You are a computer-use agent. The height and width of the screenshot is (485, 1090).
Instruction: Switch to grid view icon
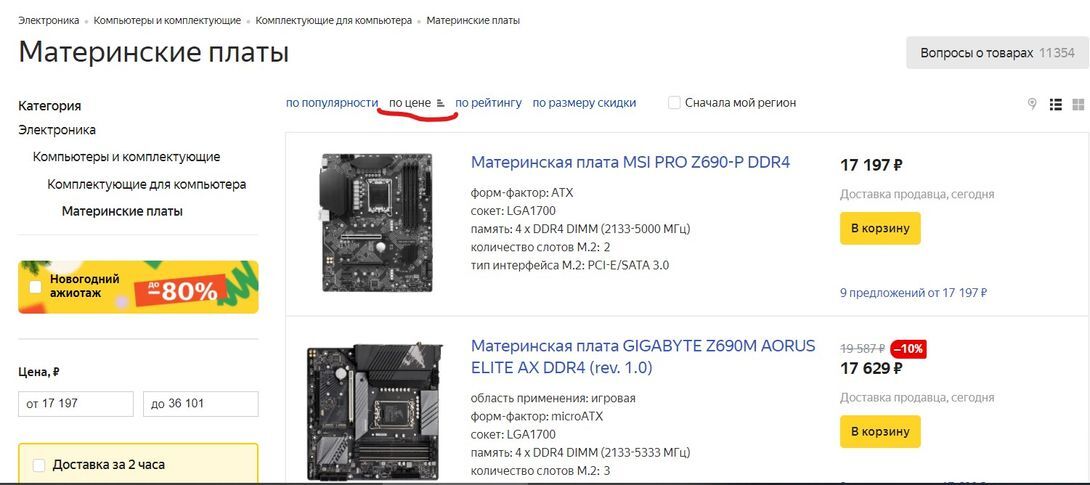(1078, 104)
